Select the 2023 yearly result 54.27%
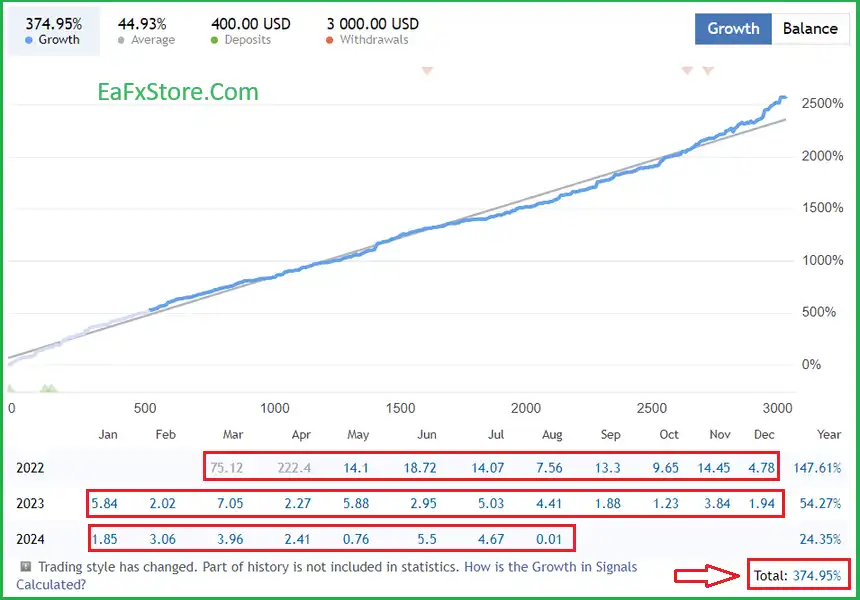The width and height of the screenshot is (860, 600). click(x=820, y=503)
